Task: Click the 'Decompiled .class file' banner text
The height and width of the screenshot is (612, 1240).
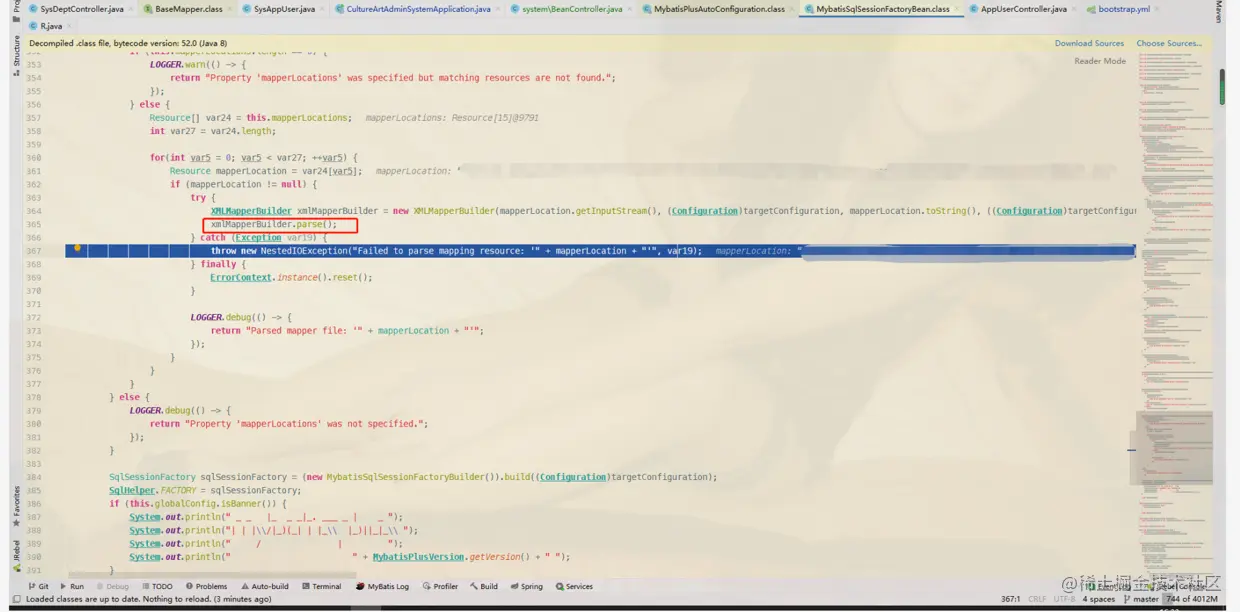Action: click(128, 43)
